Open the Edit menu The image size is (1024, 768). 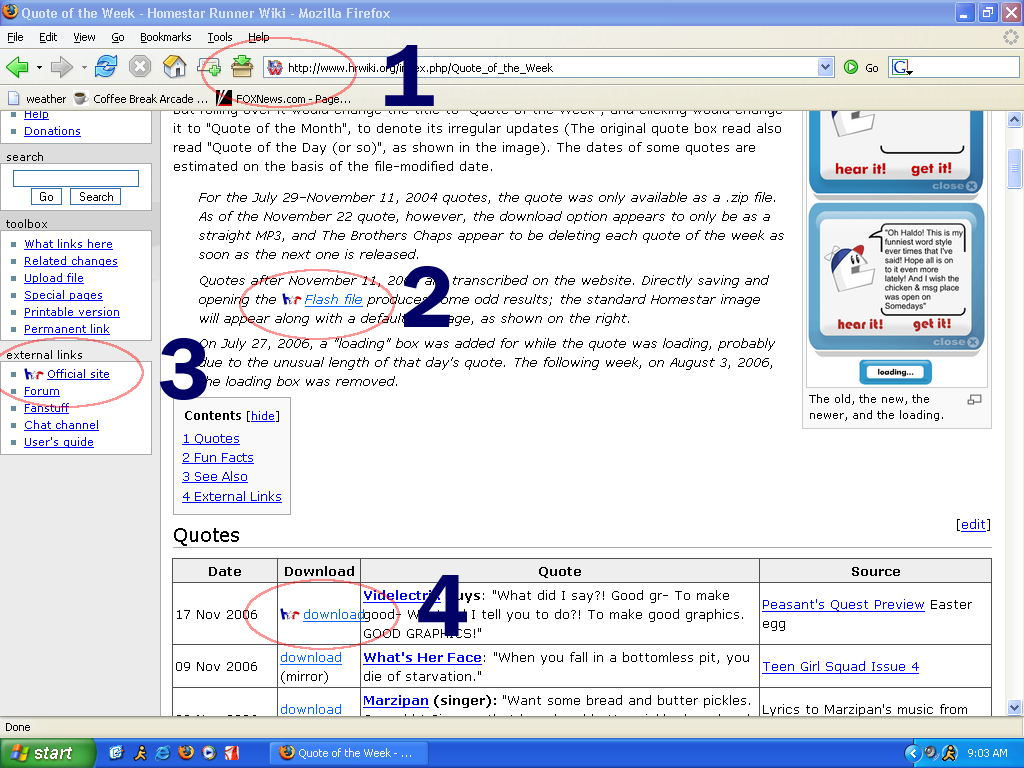[x=48, y=37]
